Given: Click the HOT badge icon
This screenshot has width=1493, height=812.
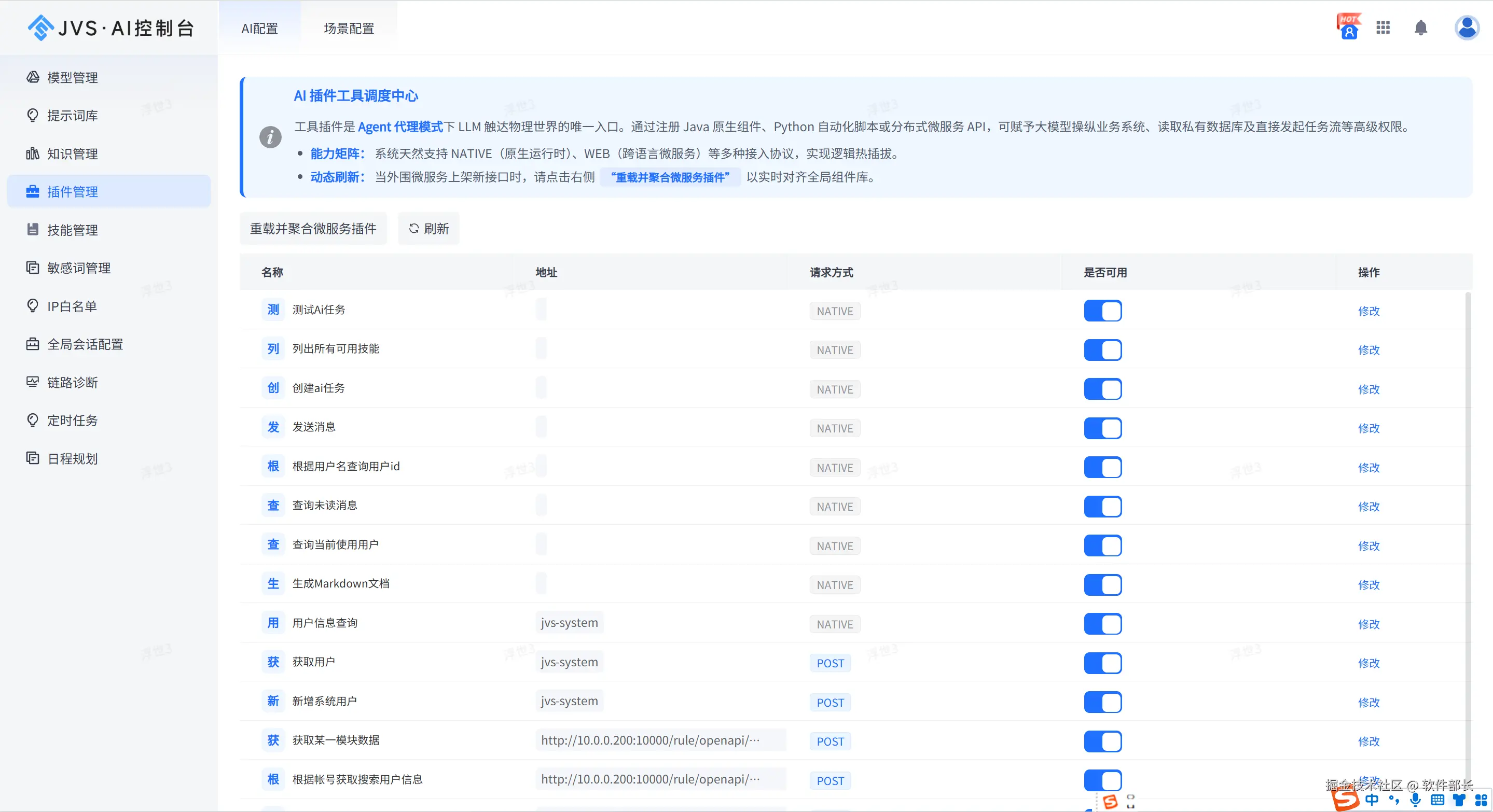Looking at the screenshot, I should pos(1348,26).
